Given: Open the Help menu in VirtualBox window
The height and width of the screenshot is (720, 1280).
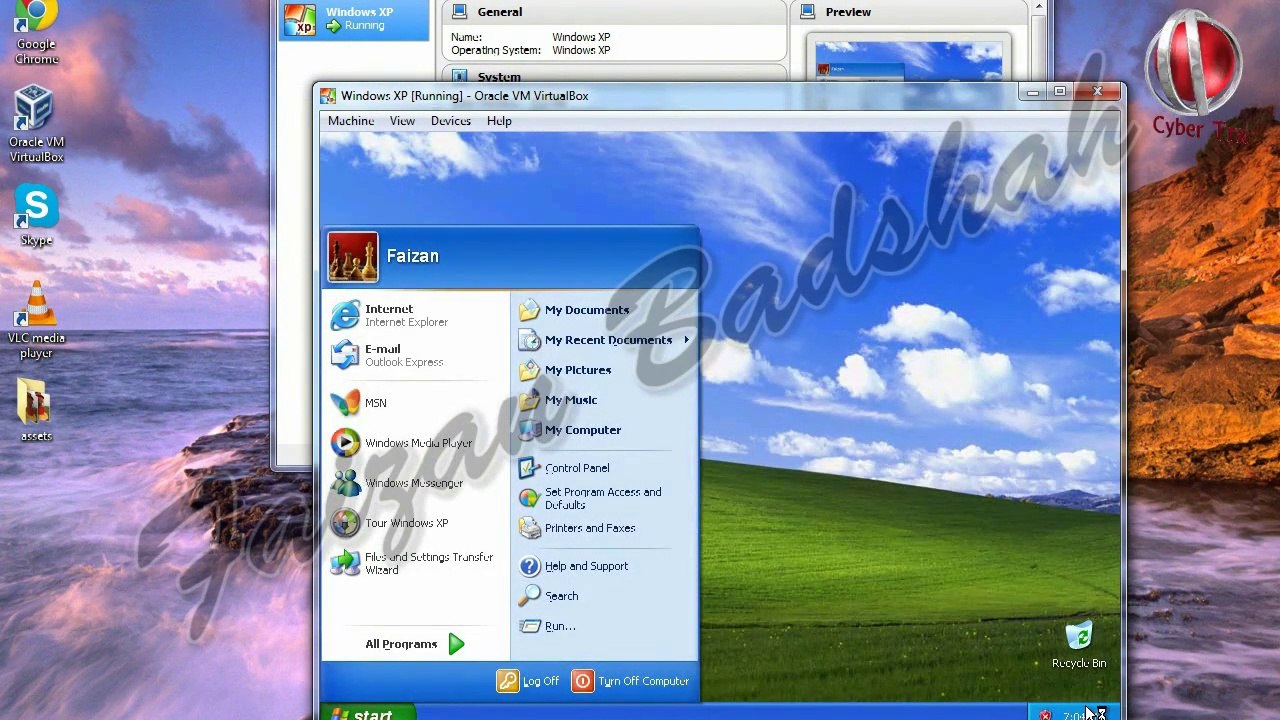Looking at the screenshot, I should [499, 121].
